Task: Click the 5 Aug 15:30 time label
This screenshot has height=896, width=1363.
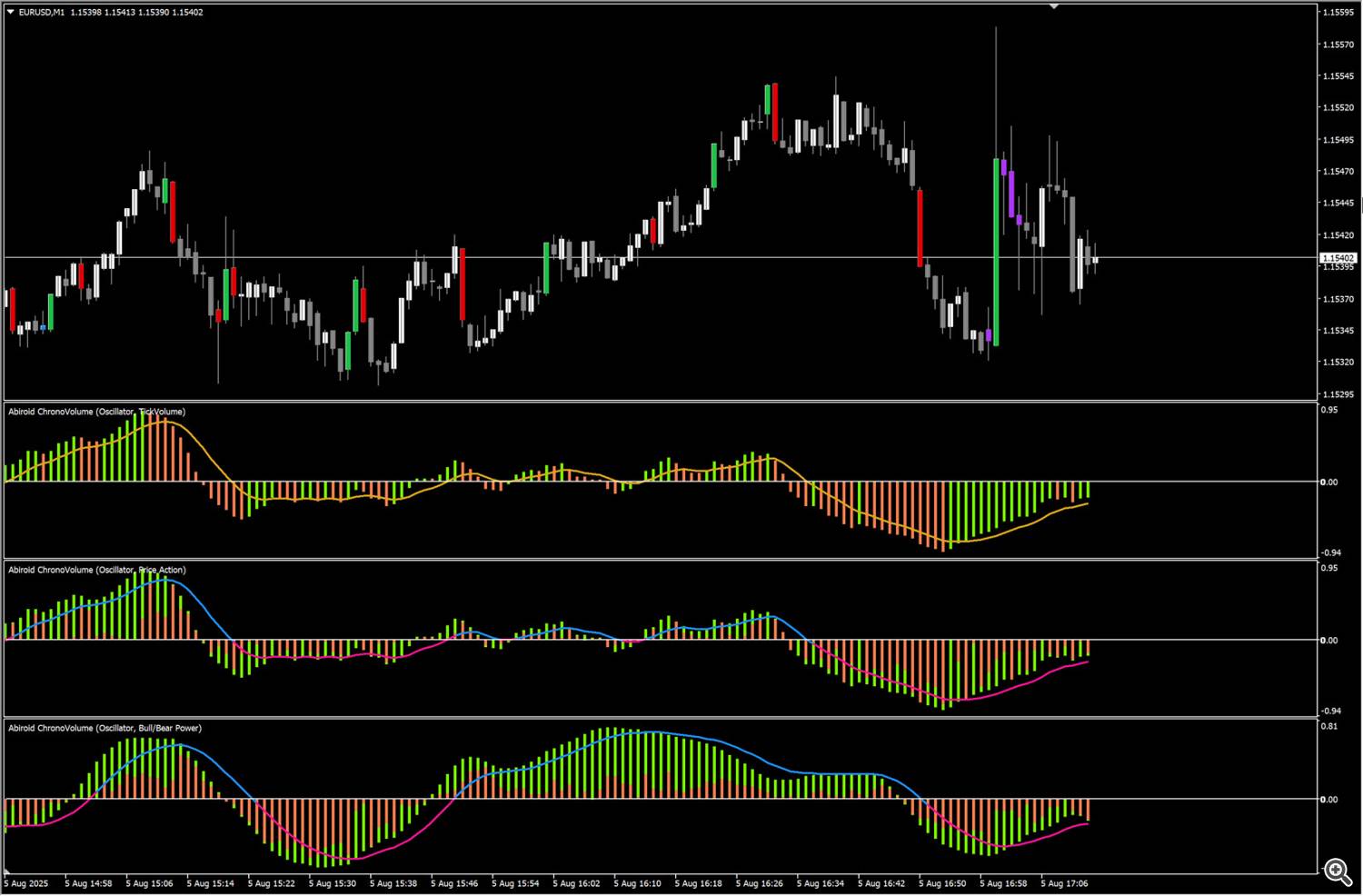Action: point(333,883)
